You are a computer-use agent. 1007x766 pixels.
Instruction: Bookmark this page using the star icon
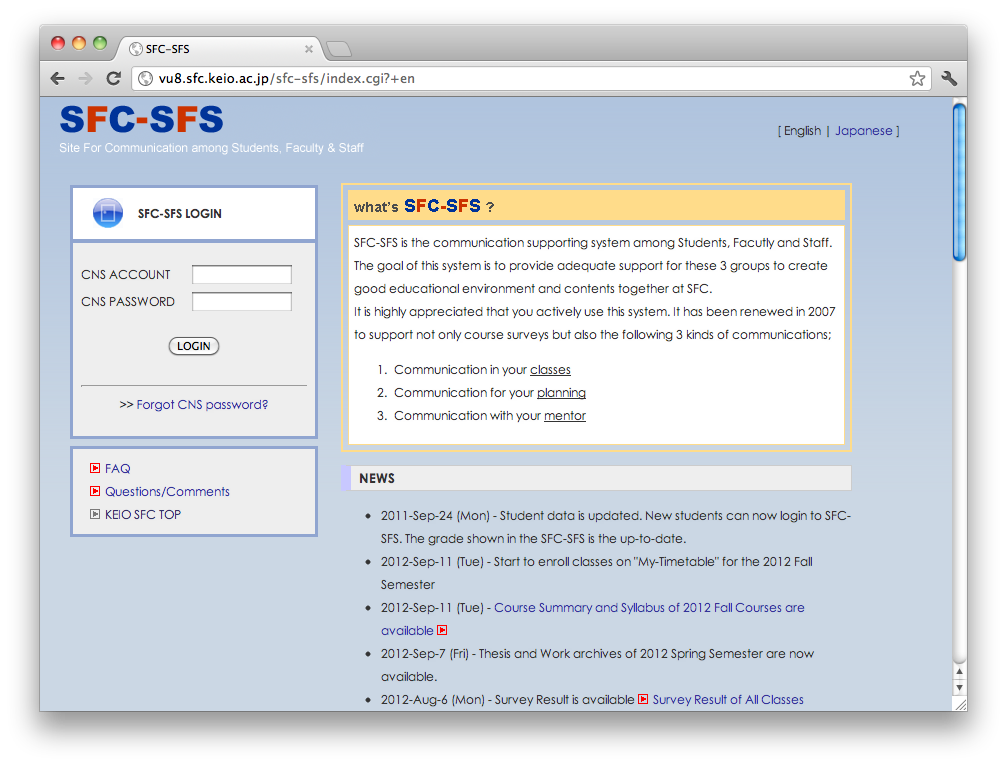pos(917,78)
